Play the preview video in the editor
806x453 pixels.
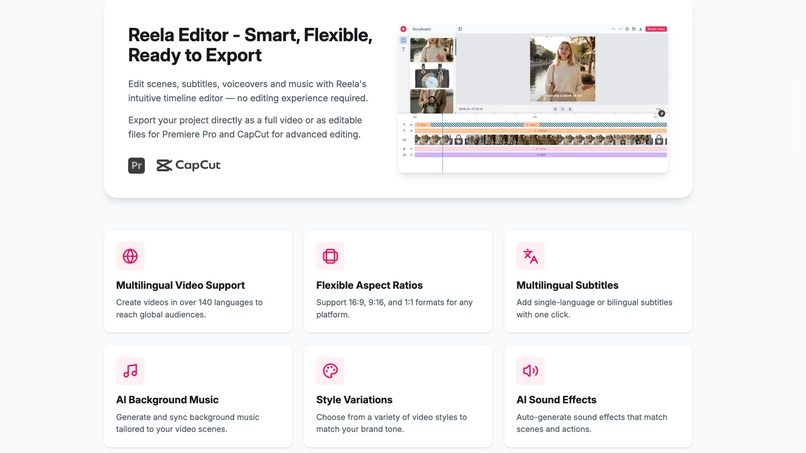(562, 109)
